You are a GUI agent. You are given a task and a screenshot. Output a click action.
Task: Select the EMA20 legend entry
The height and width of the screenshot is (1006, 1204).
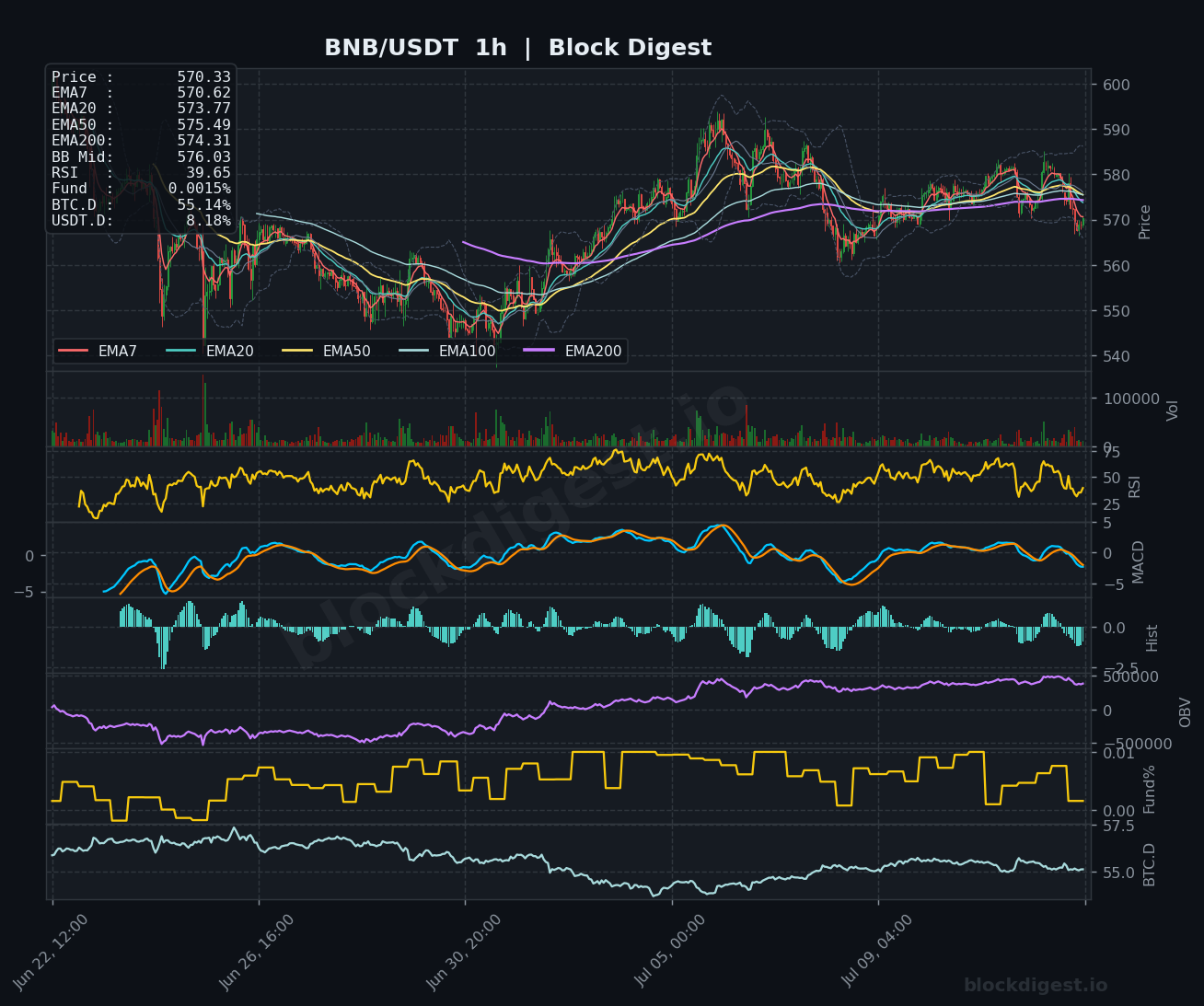[210, 351]
